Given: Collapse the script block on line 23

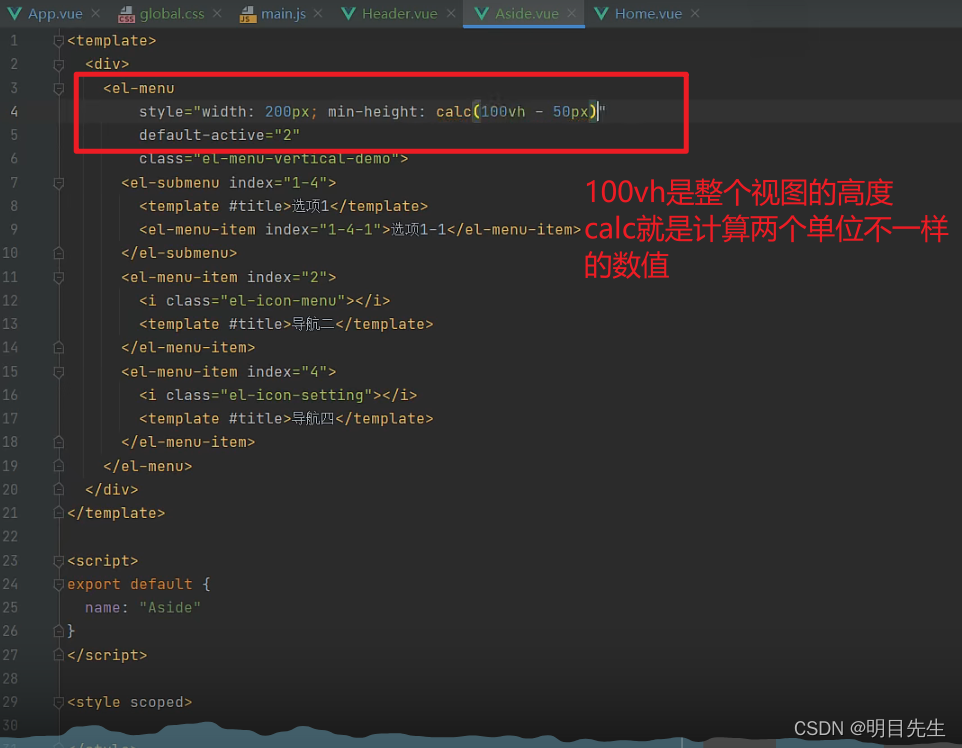Looking at the screenshot, I should [59, 561].
